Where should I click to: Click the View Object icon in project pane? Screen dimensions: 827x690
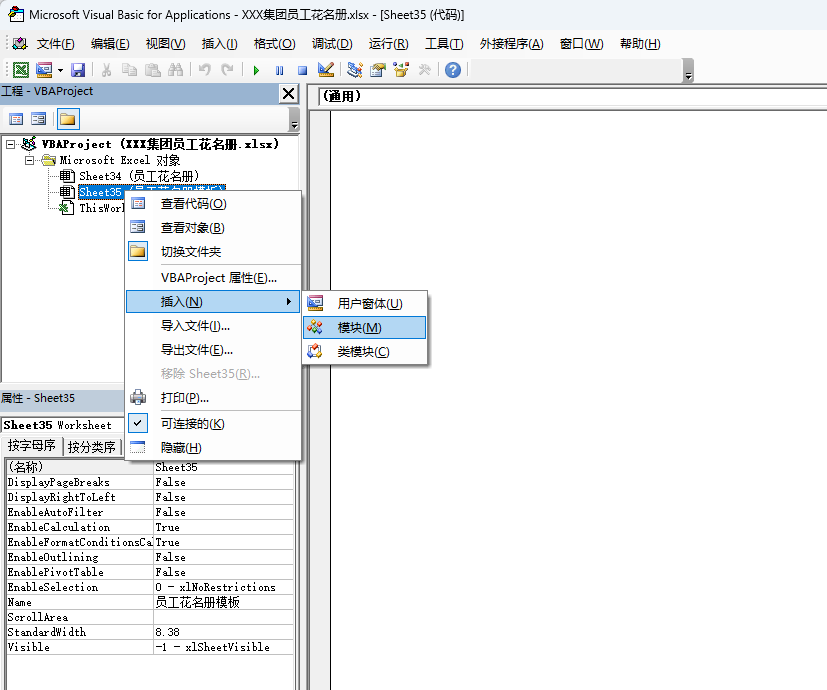point(39,119)
